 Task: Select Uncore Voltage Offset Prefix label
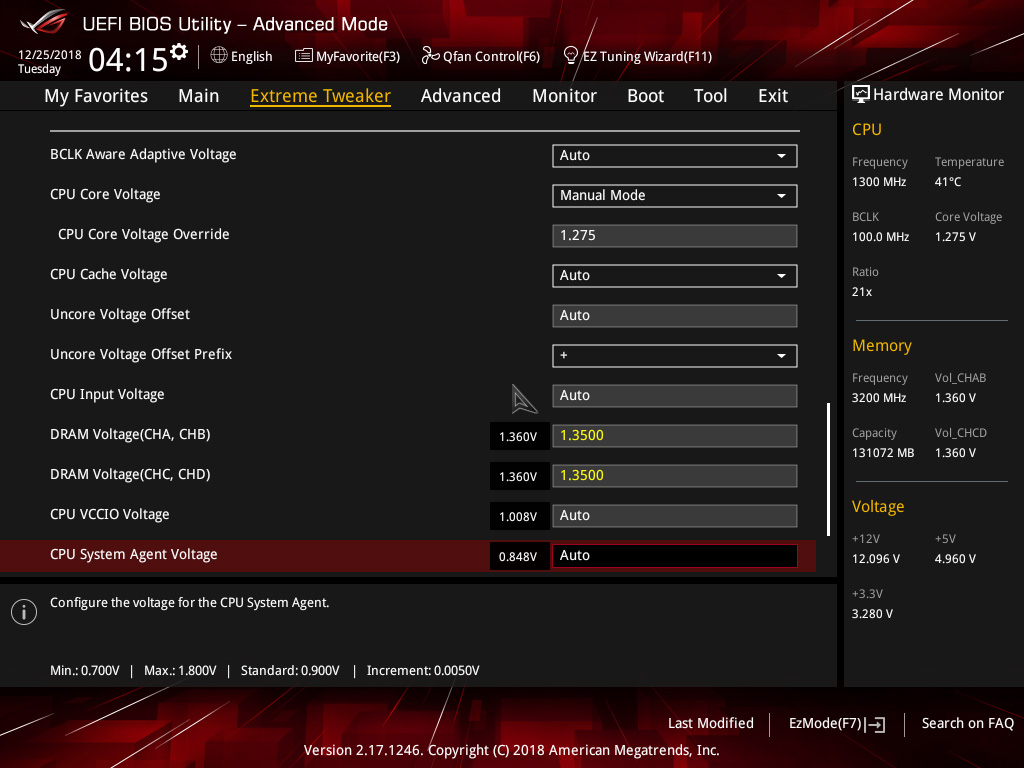coord(141,355)
